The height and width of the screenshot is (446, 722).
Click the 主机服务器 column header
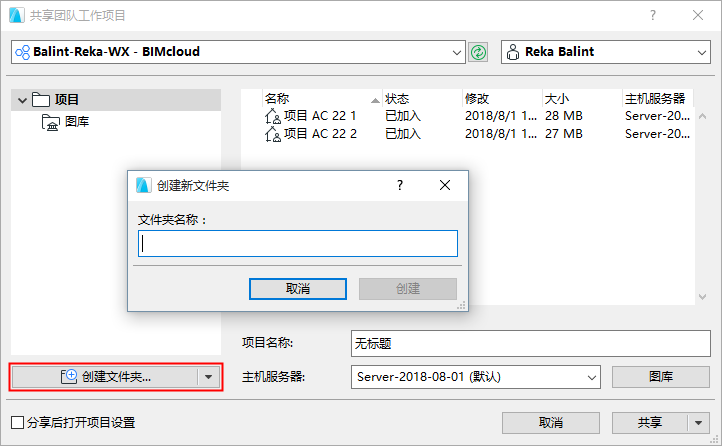click(x=658, y=98)
